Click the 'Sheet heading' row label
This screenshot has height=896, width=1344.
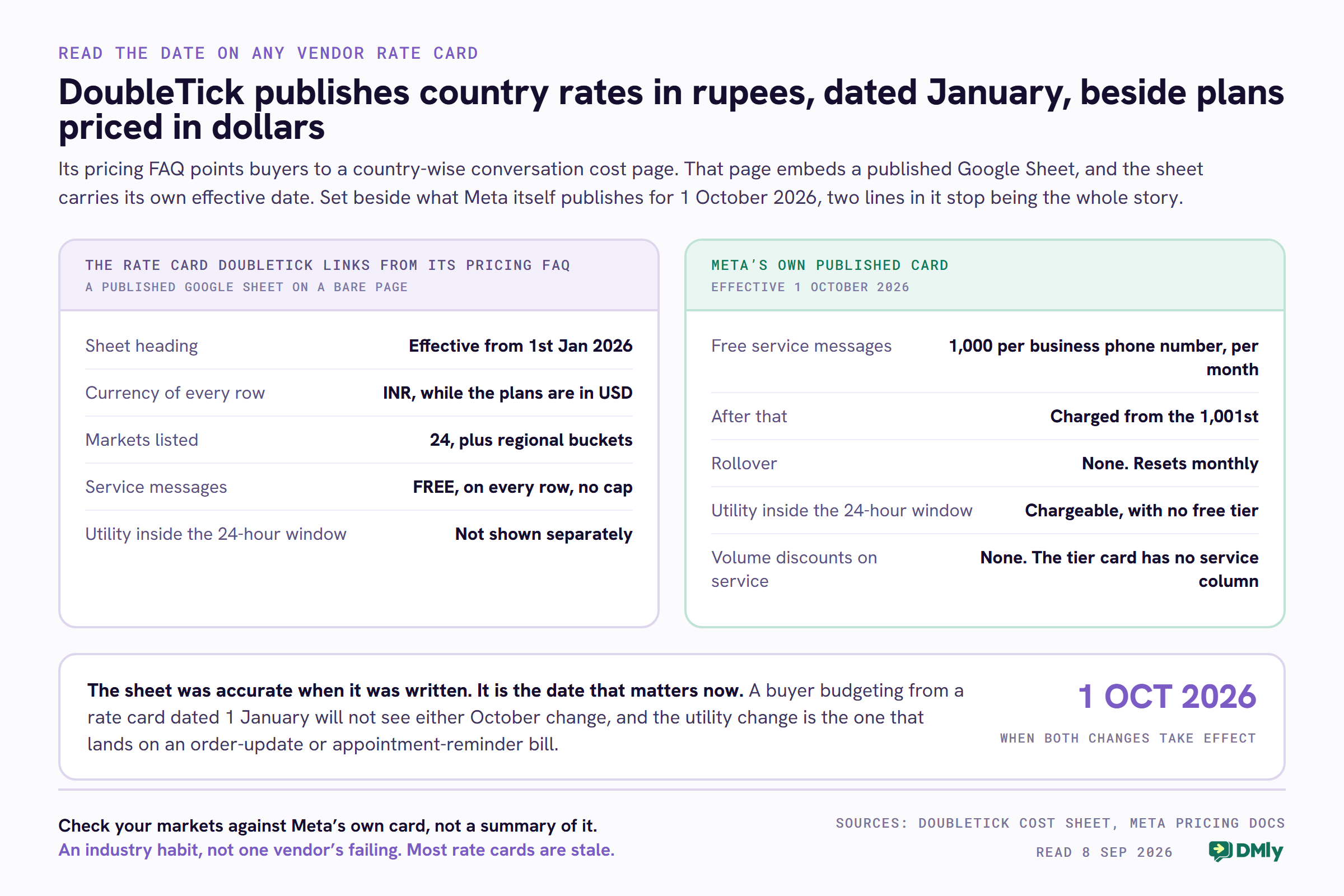tap(142, 346)
